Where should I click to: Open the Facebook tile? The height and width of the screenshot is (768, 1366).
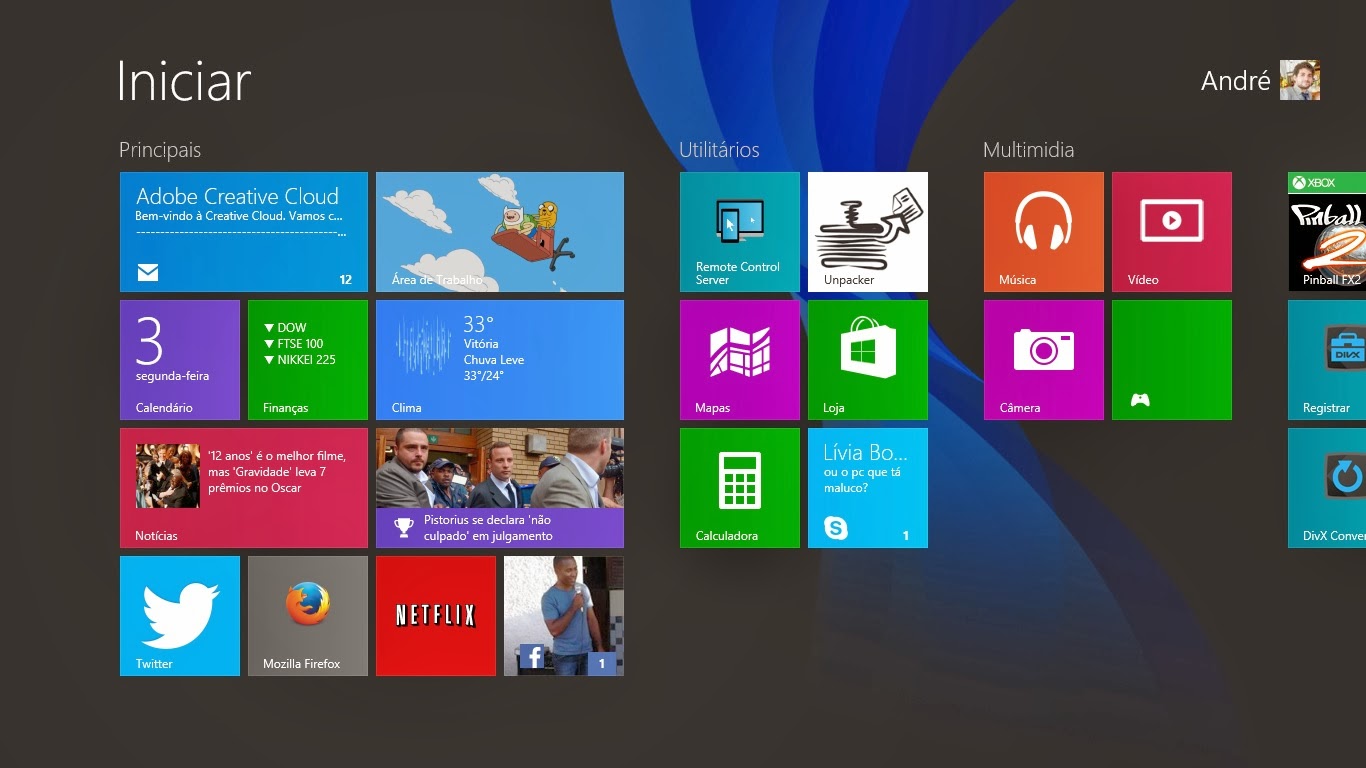coord(564,616)
